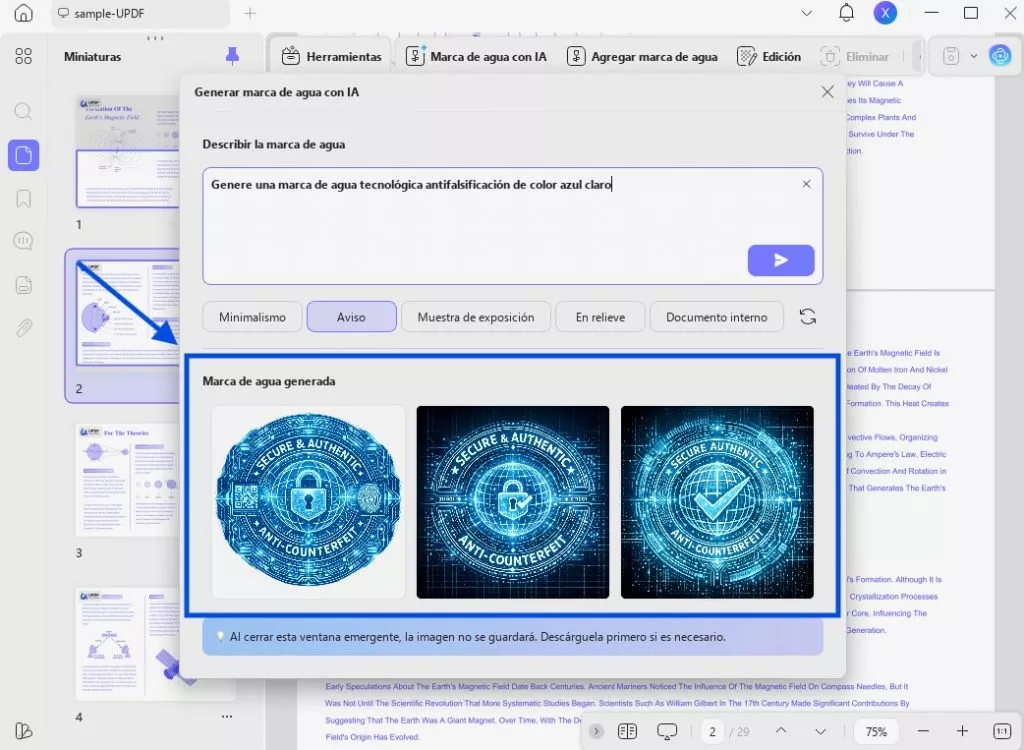Pin the Miniaturas panel
This screenshot has height=750, width=1024.
[x=232, y=56]
